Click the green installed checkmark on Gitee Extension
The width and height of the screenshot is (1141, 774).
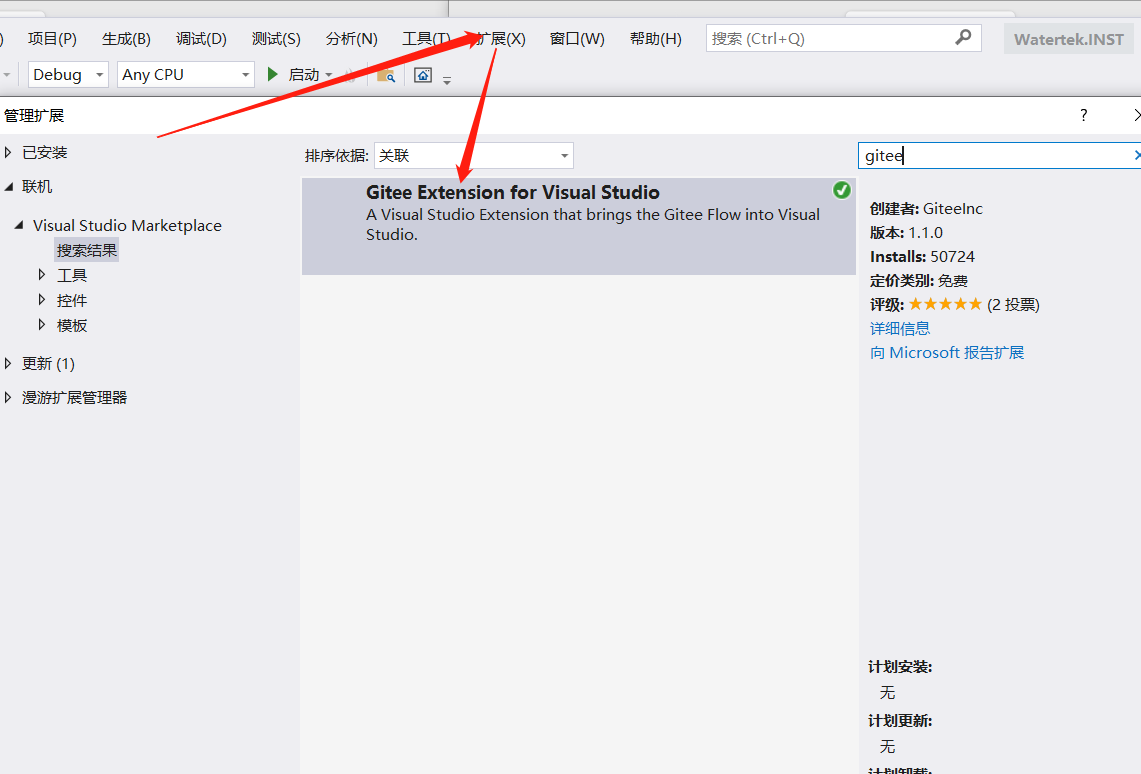[x=841, y=189]
